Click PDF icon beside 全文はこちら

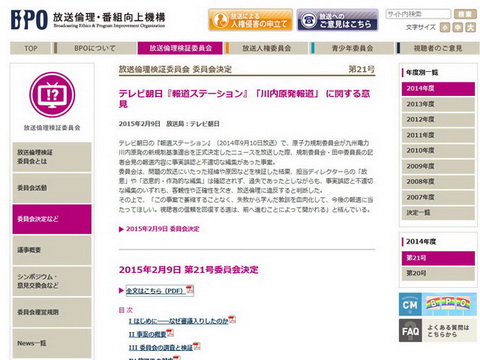click(x=190, y=290)
